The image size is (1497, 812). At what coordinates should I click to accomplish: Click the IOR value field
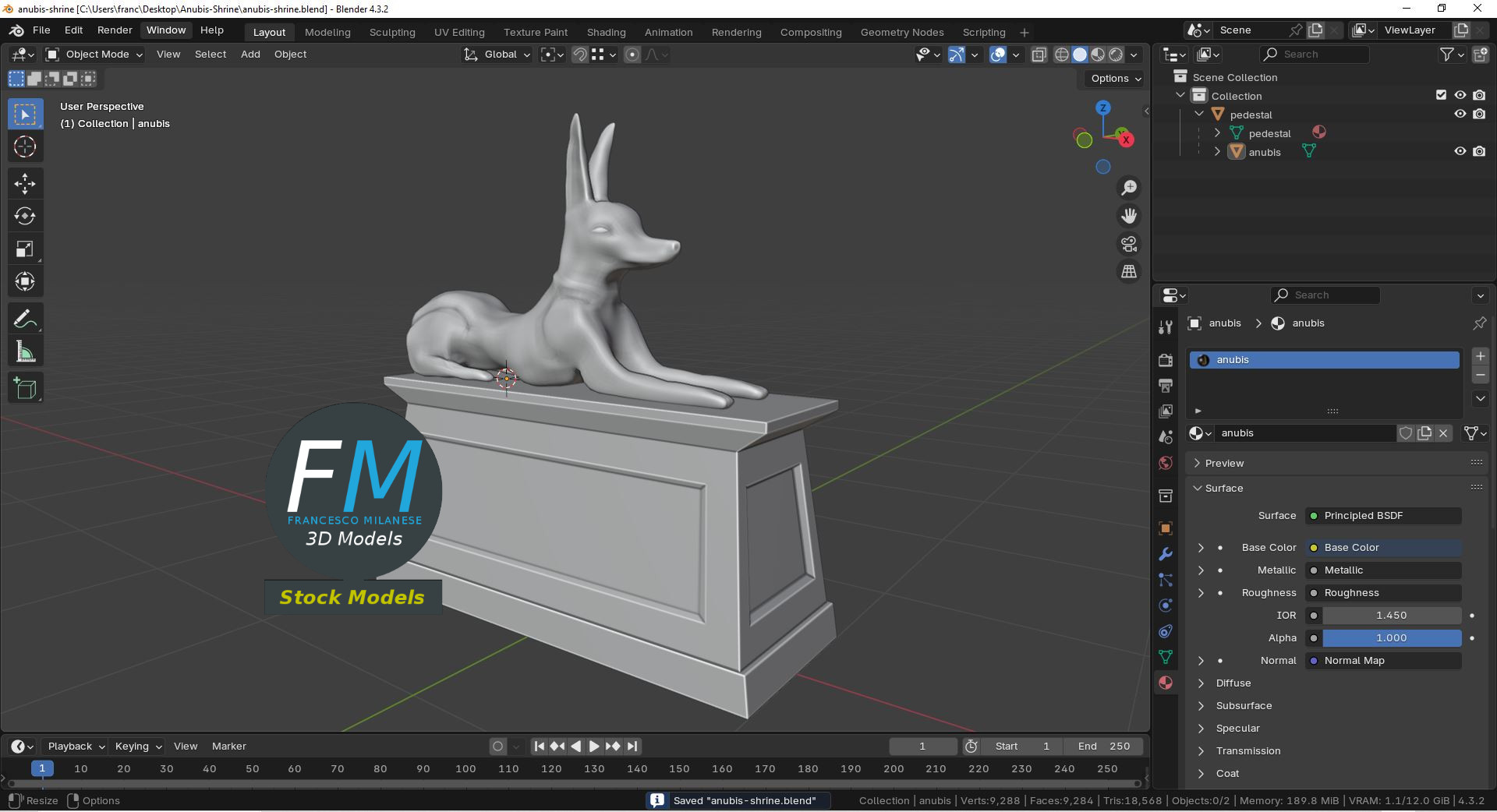point(1391,616)
